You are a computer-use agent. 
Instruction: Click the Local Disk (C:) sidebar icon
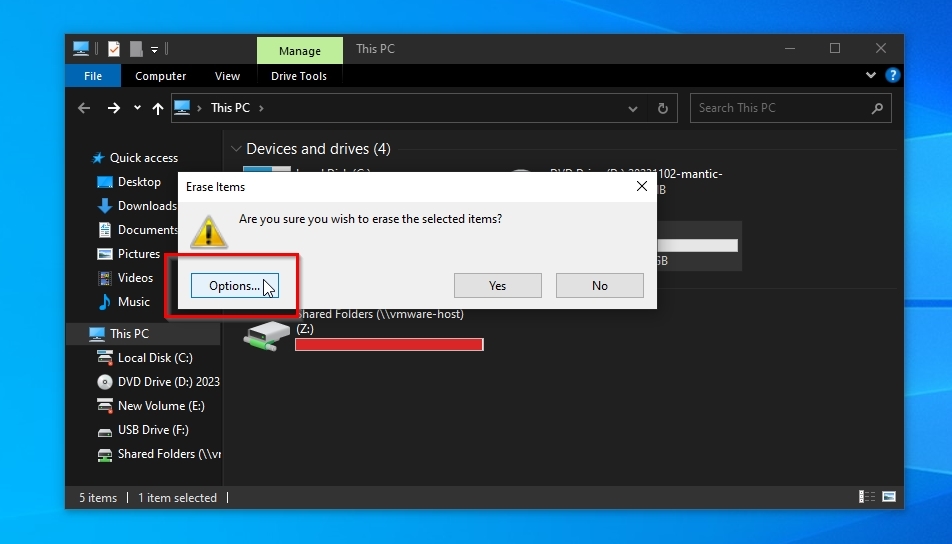(105, 358)
